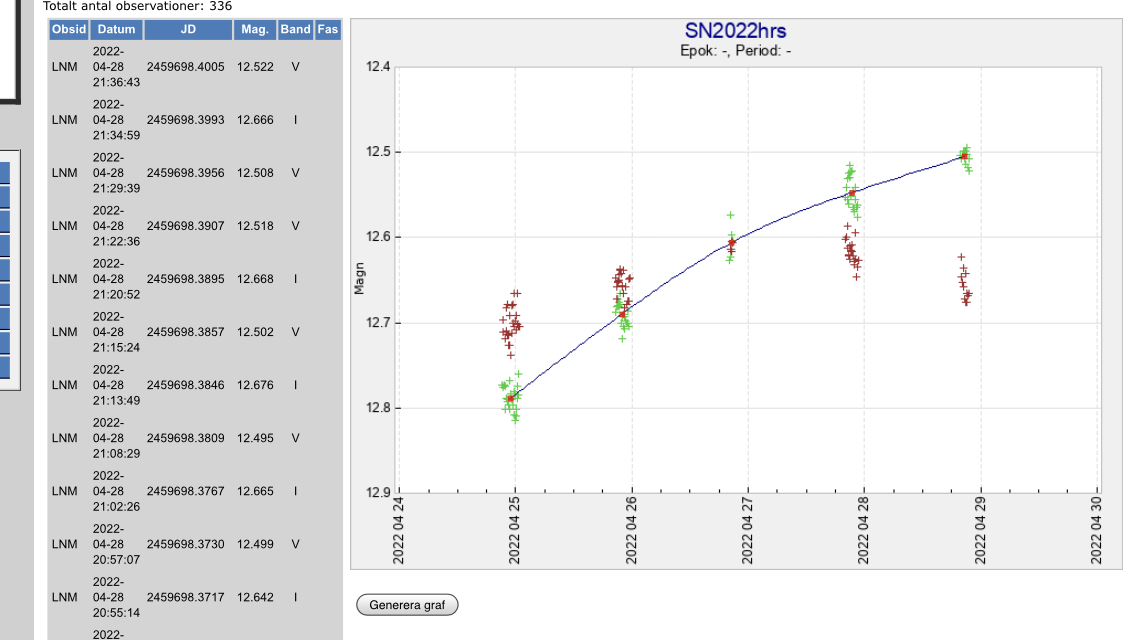
Task: Click the Generera graf button
Action: [407, 605]
